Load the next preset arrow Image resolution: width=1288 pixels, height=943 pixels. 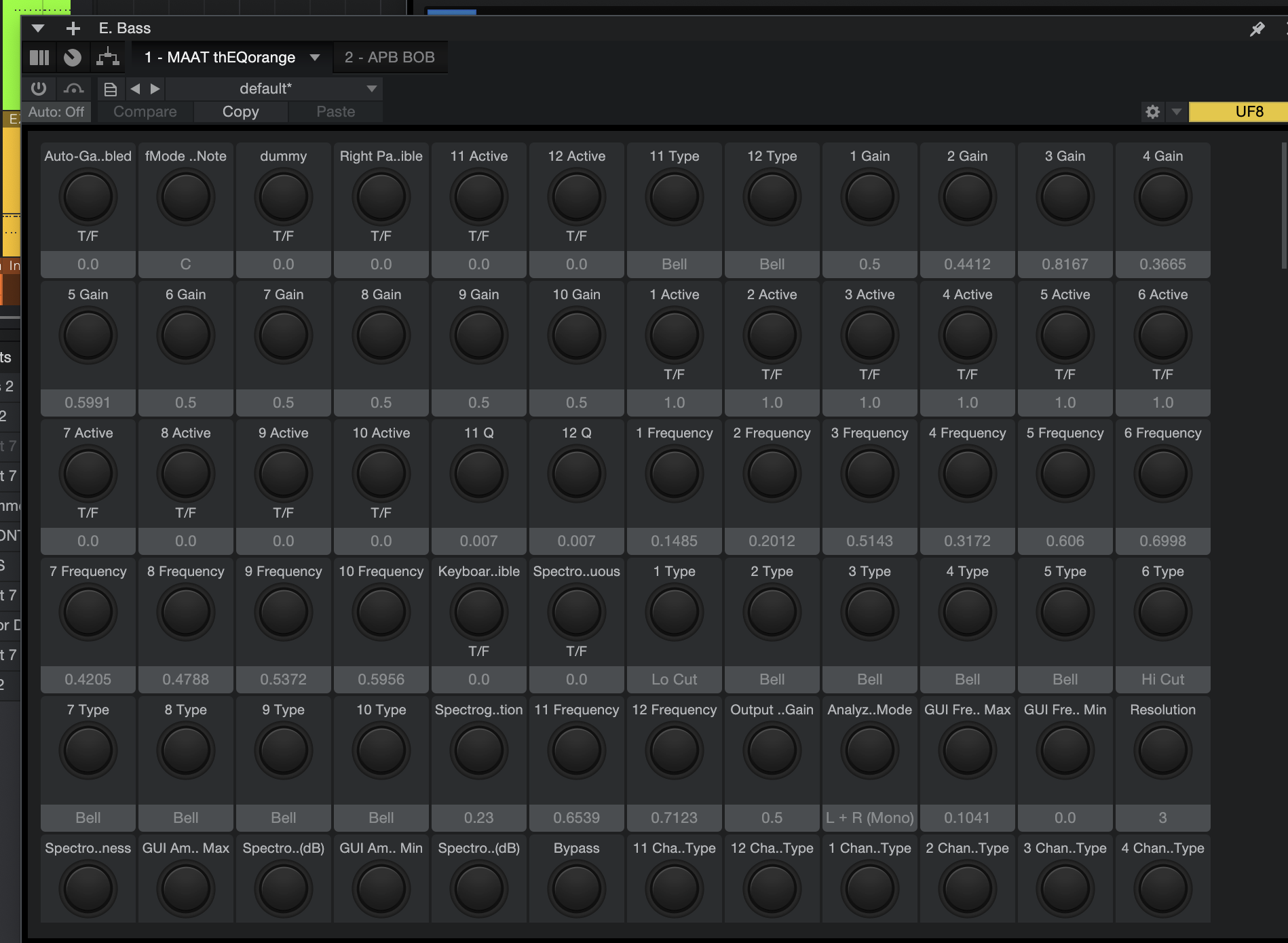(x=155, y=89)
